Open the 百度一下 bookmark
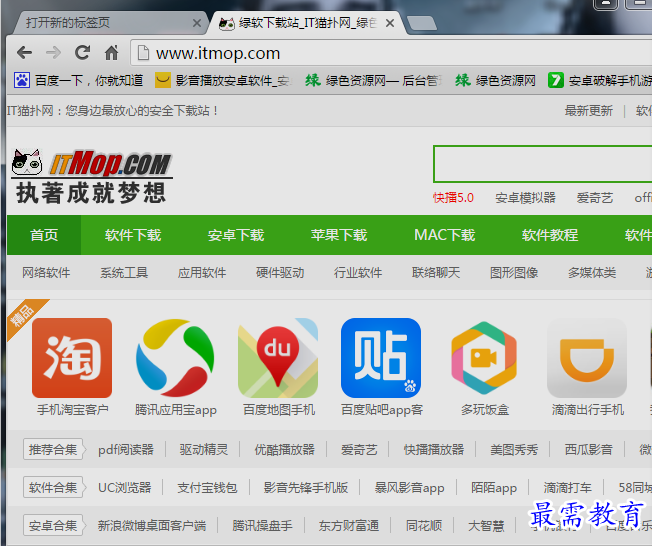The height and width of the screenshot is (546, 652). click(x=79, y=80)
